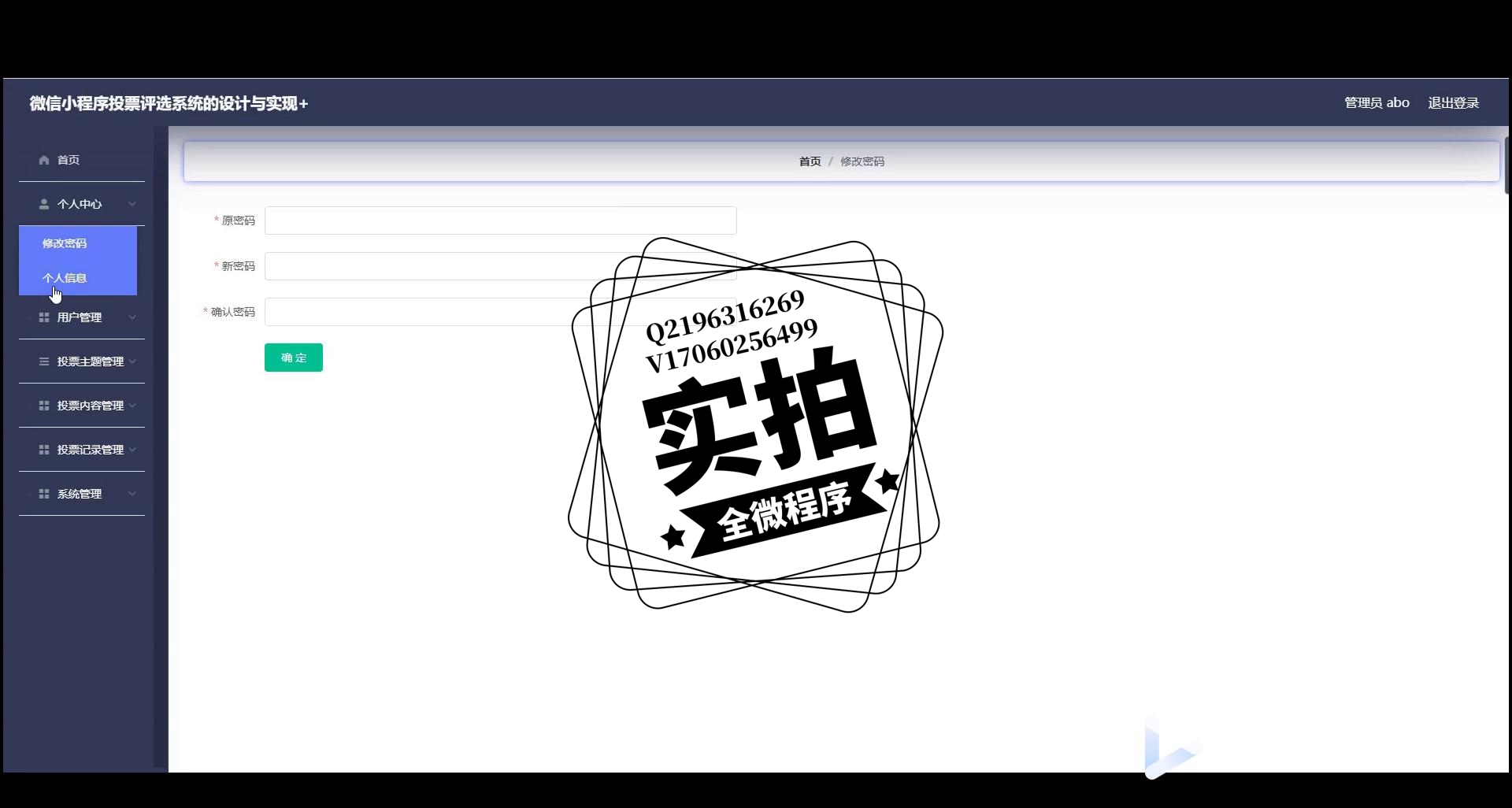Expand the 系统管理 chevron

point(132,494)
